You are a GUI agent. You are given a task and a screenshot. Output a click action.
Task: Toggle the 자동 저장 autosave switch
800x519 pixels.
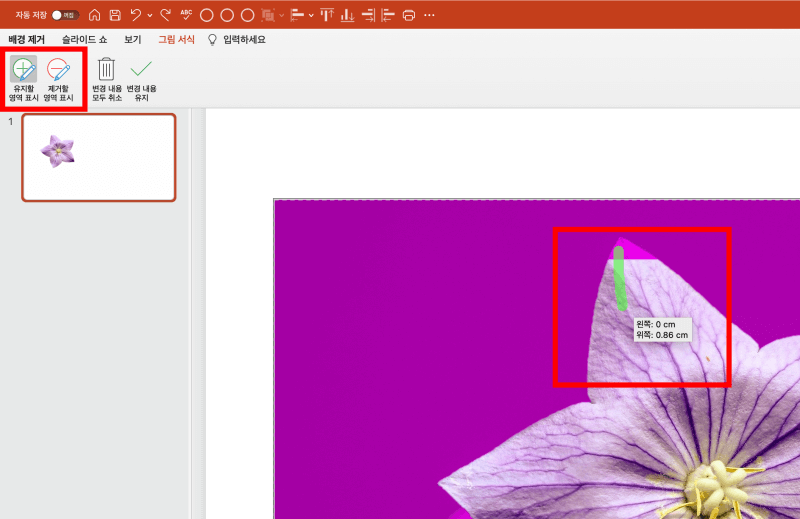(x=65, y=15)
